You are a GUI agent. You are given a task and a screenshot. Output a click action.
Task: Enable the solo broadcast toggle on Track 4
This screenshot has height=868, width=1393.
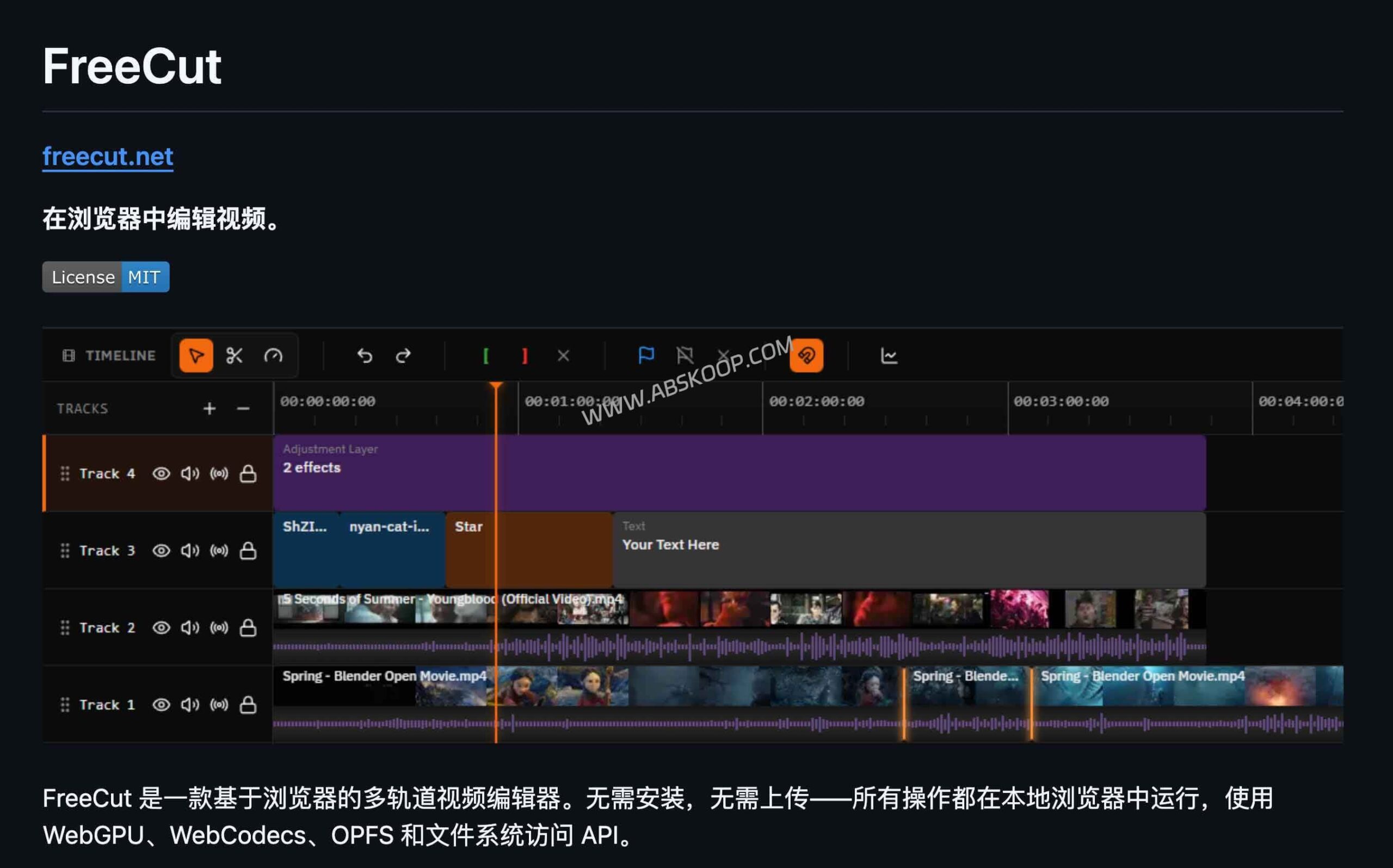tap(220, 473)
